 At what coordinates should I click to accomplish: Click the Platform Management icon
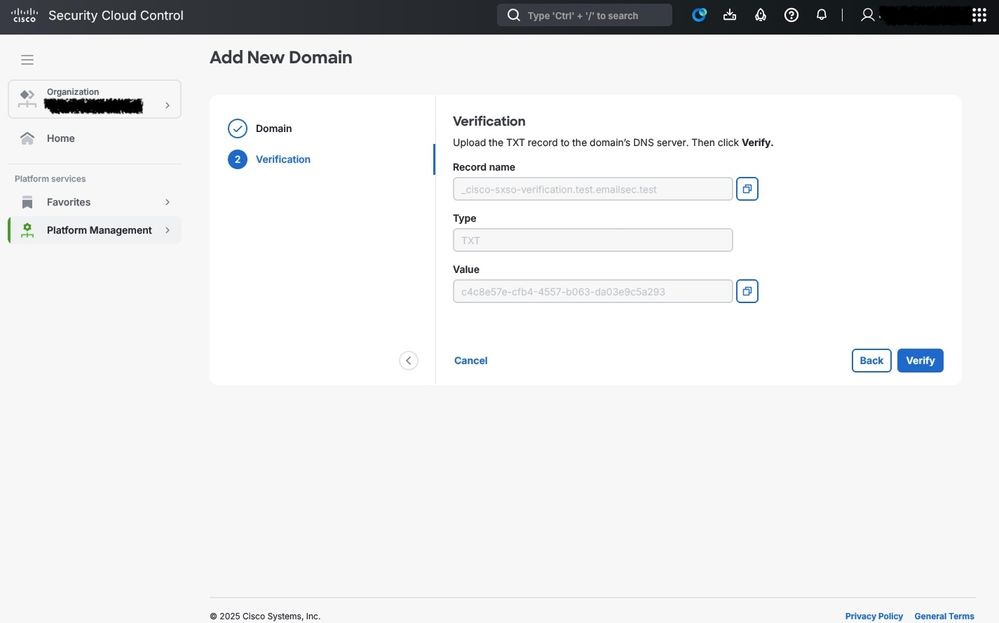click(x=27, y=230)
